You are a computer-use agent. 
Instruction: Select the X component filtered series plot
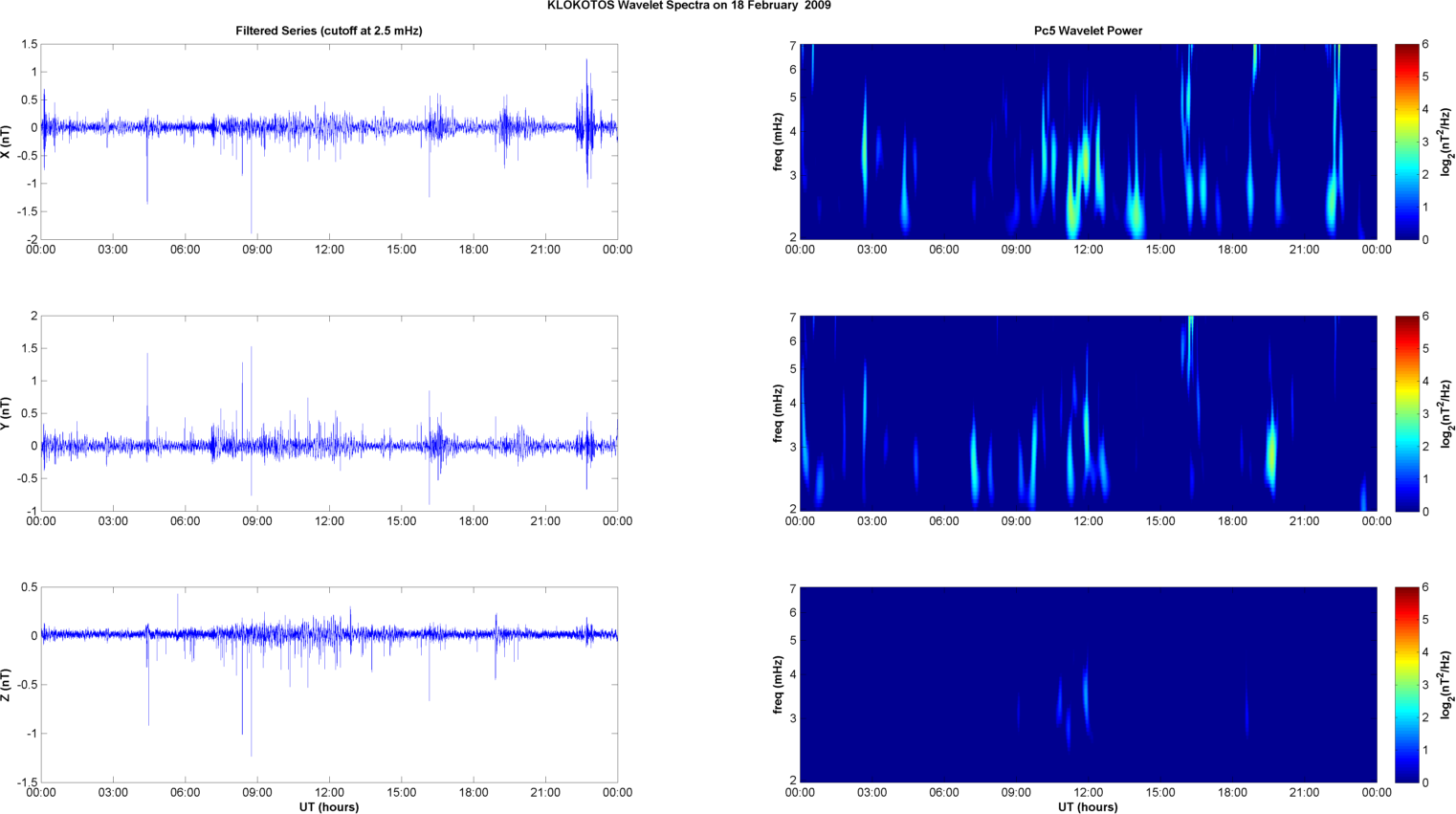tap(329, 142)
